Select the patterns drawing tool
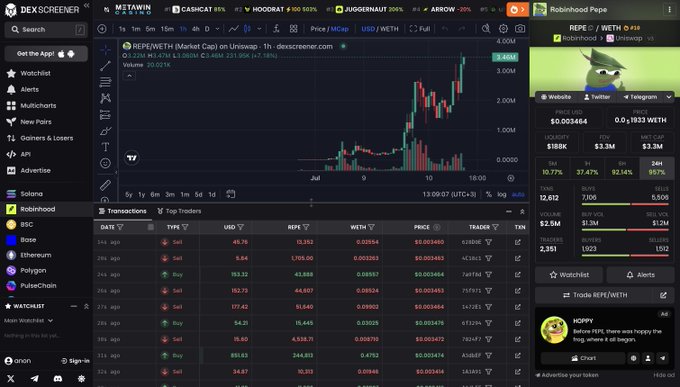Image resolution: width=680 pixels, height=387 pixels. point(105,98)
